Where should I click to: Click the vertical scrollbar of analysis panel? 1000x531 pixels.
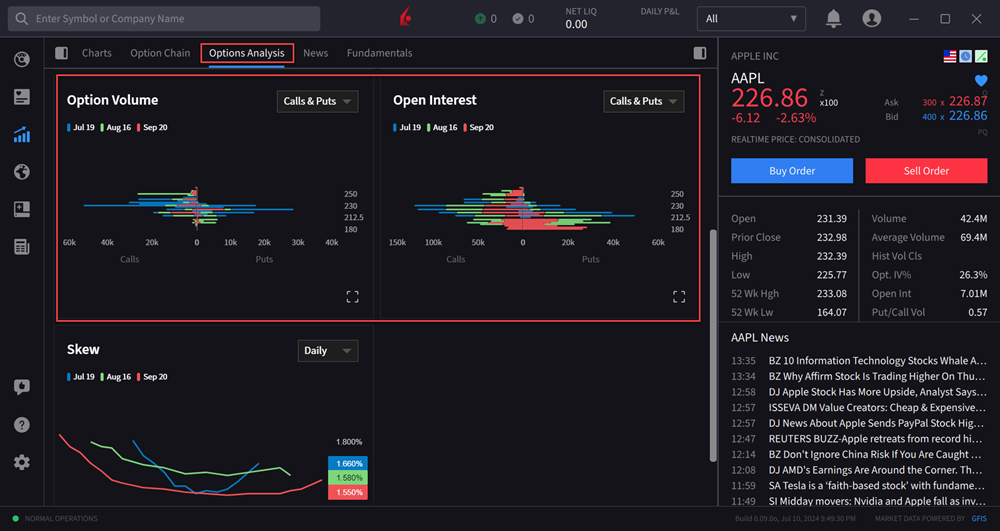point(713,344)
